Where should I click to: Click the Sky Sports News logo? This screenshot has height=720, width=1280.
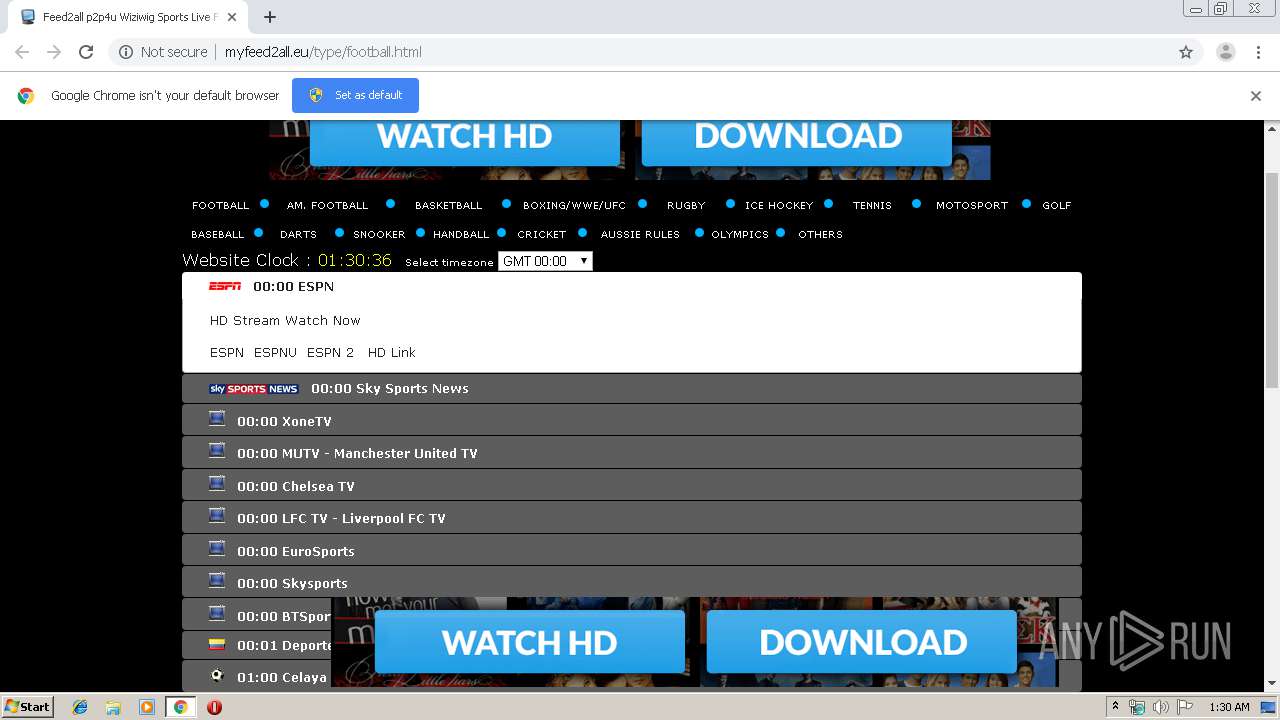click(x=254, y=389)
